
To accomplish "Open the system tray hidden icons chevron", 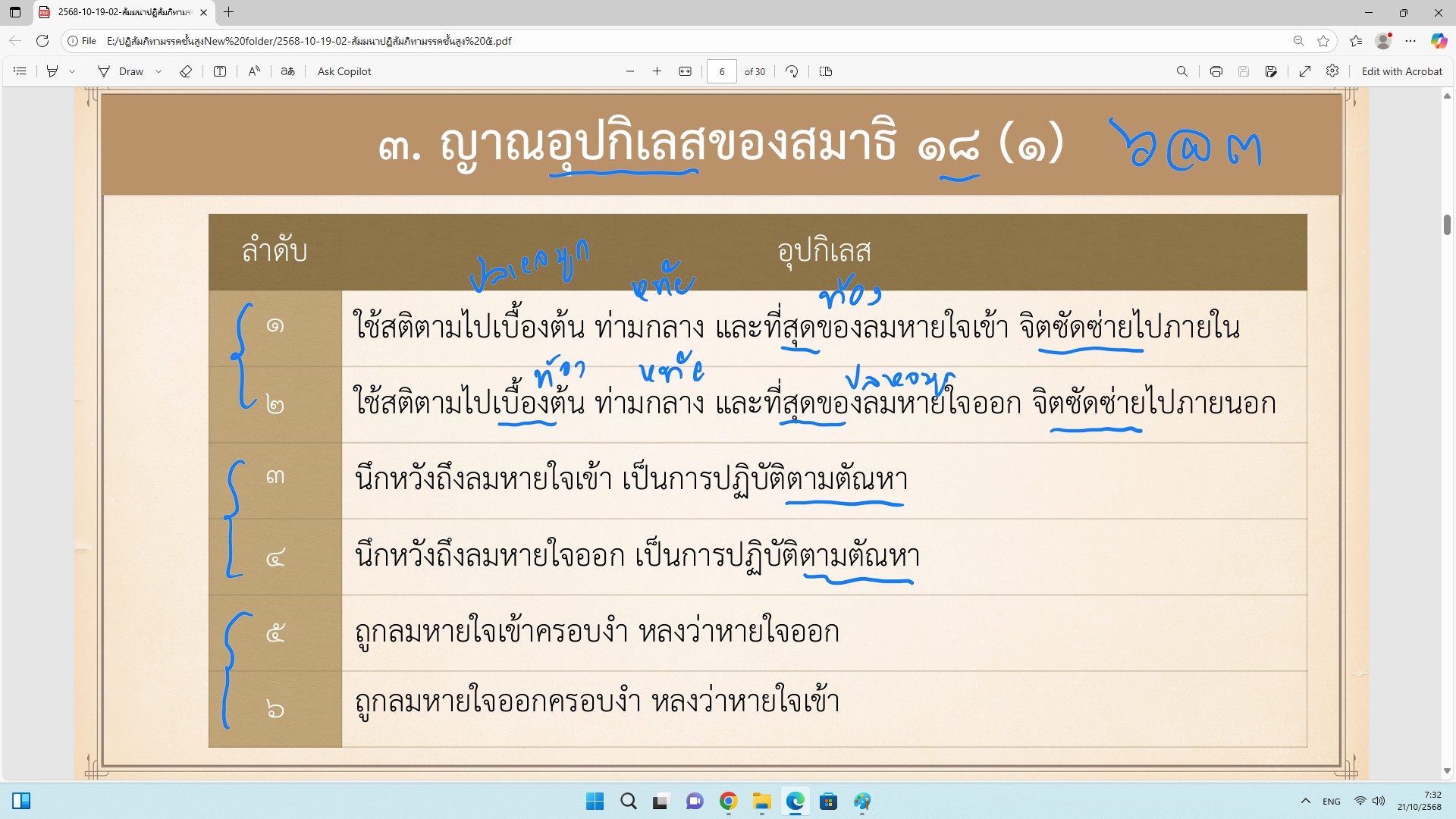I will (1305, 801).
